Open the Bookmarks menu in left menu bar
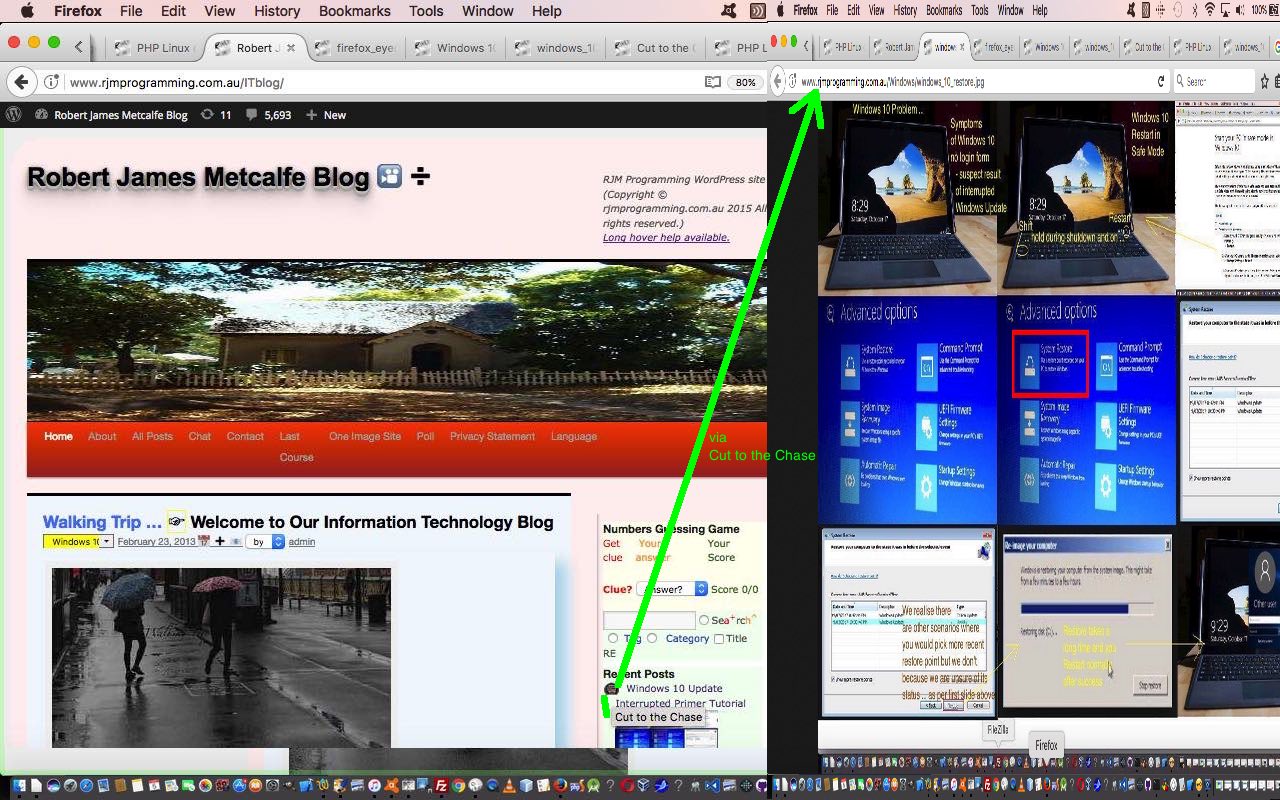Image resolution: width=1280 pixels, height=800 pixels. 354,11
